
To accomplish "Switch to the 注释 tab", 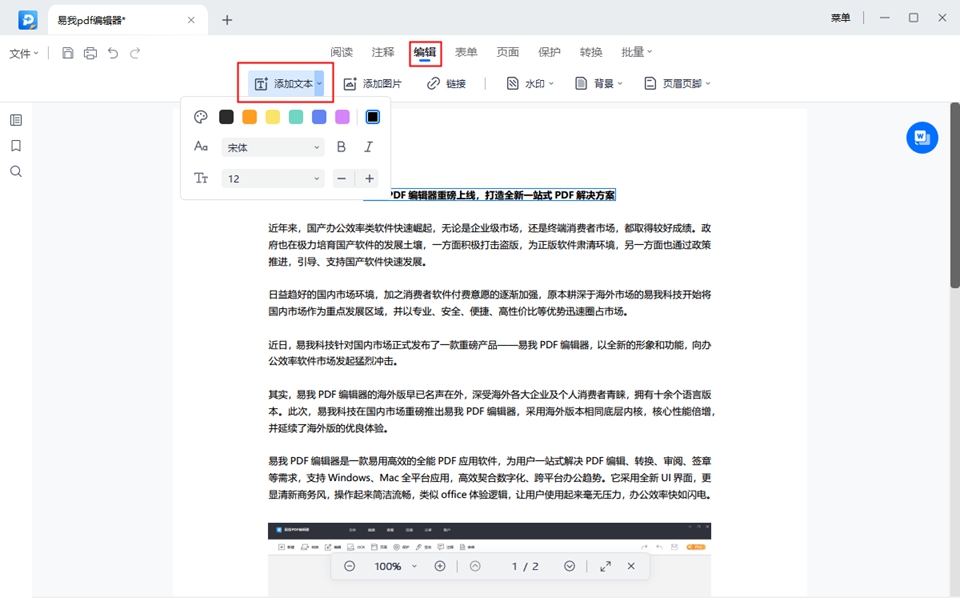I will click(383, 52).
